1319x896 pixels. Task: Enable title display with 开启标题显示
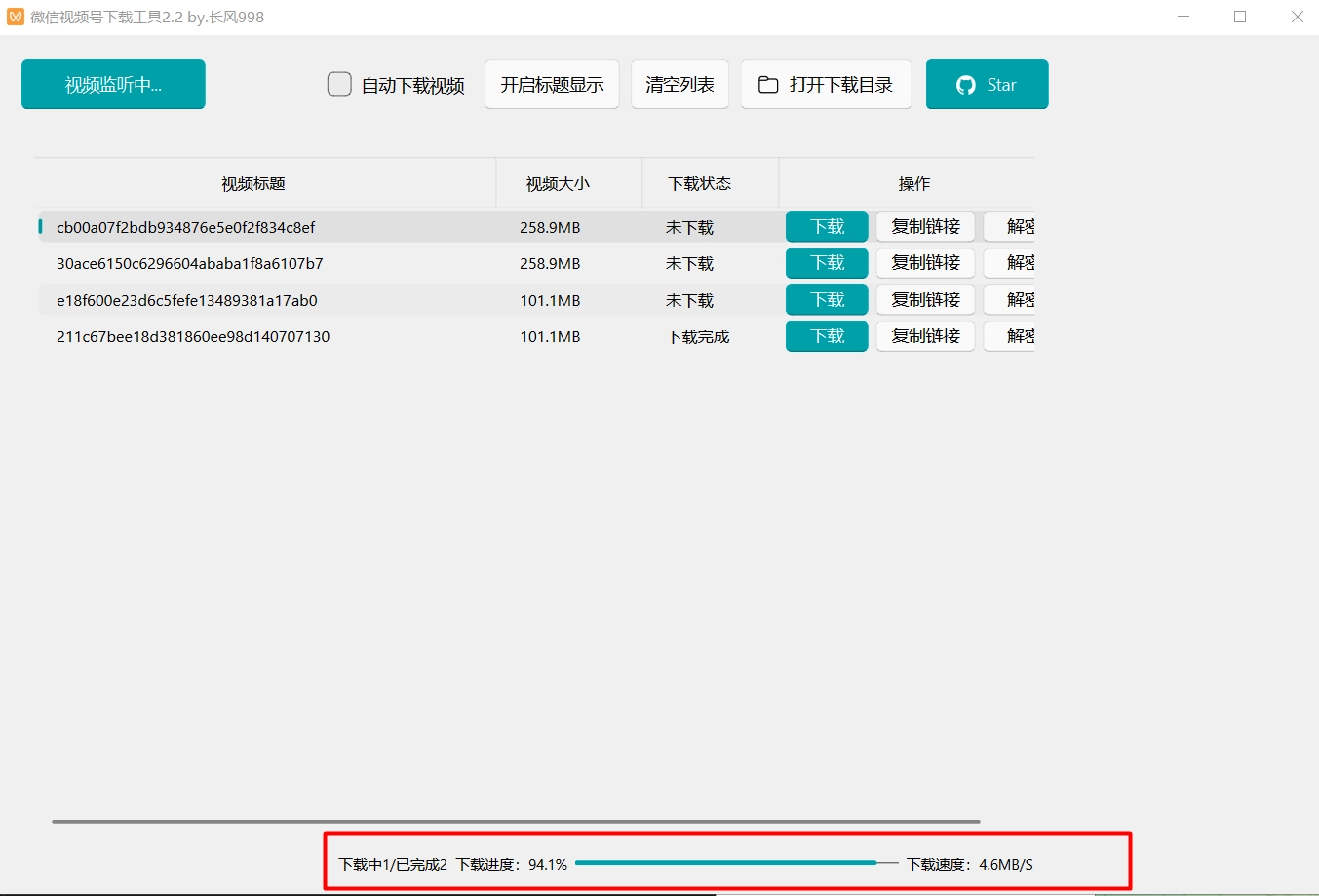click(552, 85)
